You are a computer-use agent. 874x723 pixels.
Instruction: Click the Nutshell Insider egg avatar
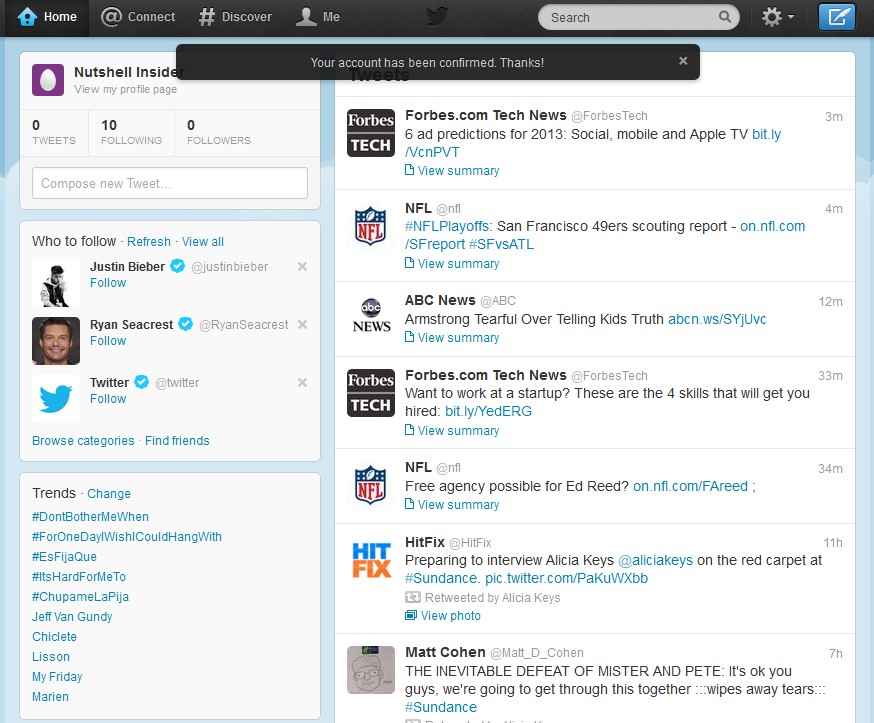tap(48, 80)
